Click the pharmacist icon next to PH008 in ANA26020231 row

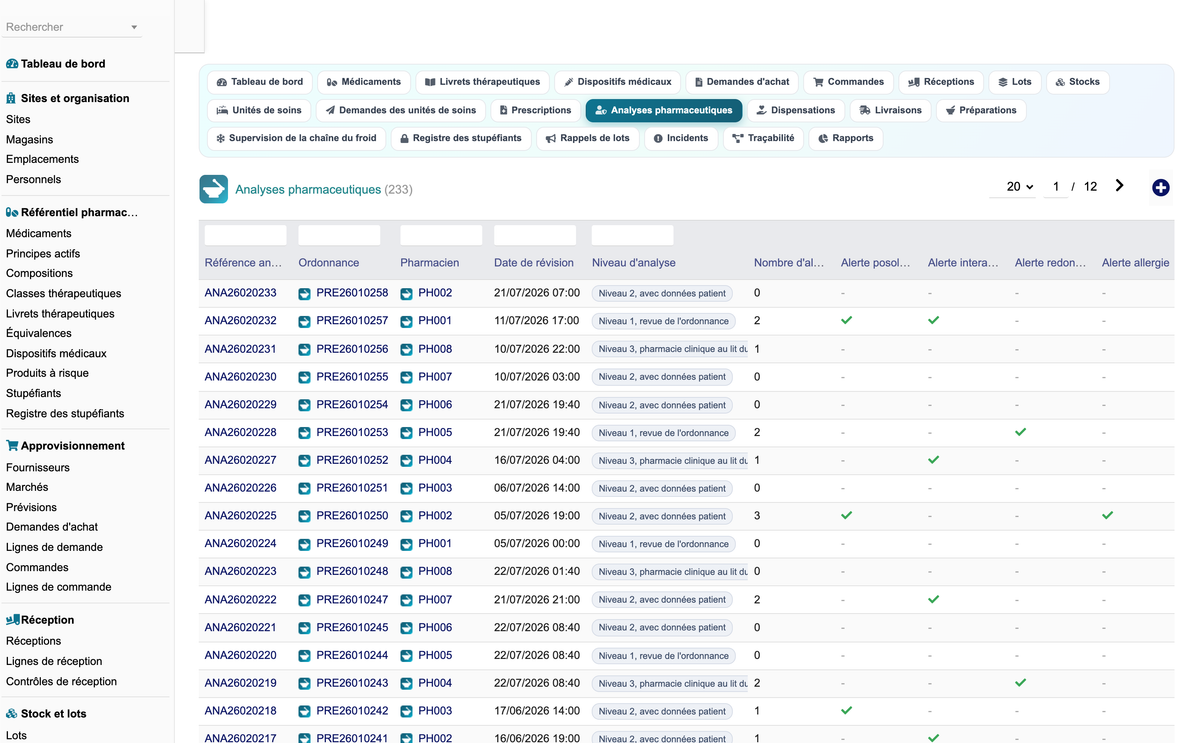[406, 350]
